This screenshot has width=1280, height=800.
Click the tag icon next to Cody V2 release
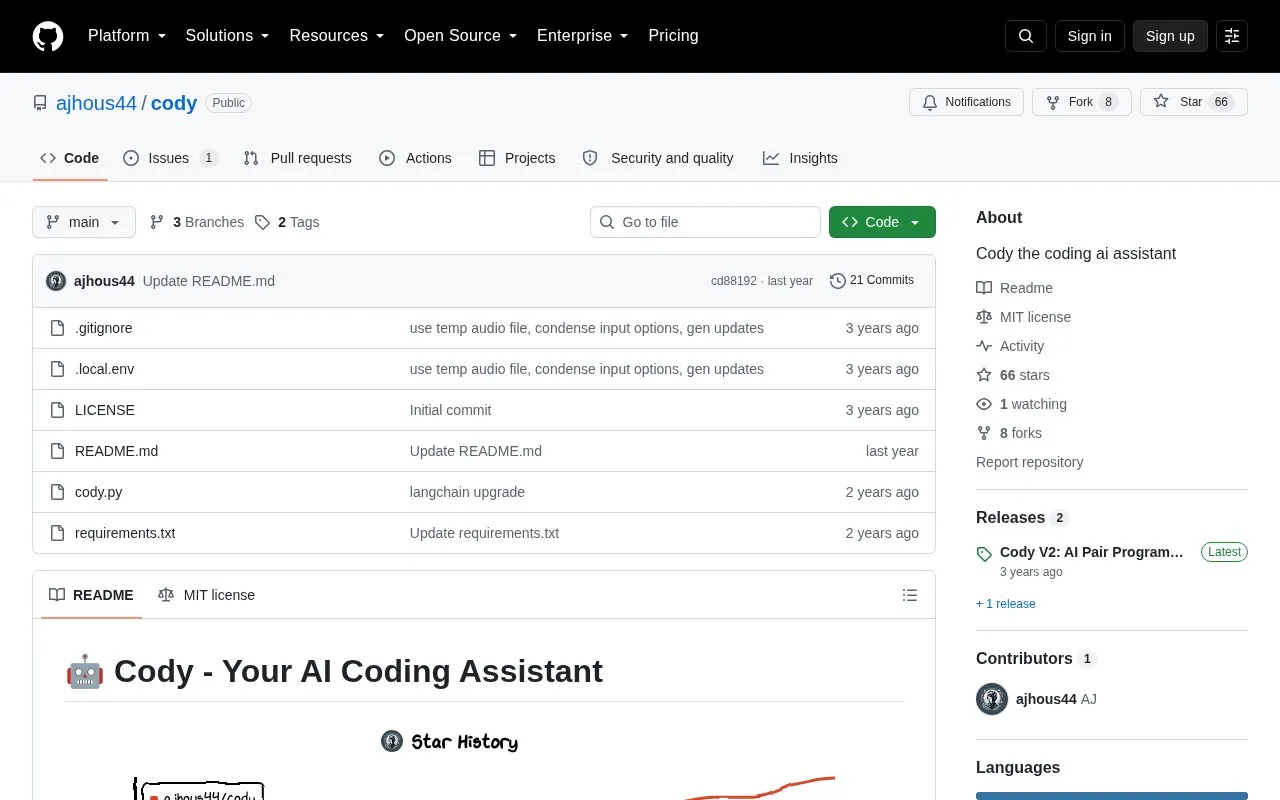click(x=984, y=554)
